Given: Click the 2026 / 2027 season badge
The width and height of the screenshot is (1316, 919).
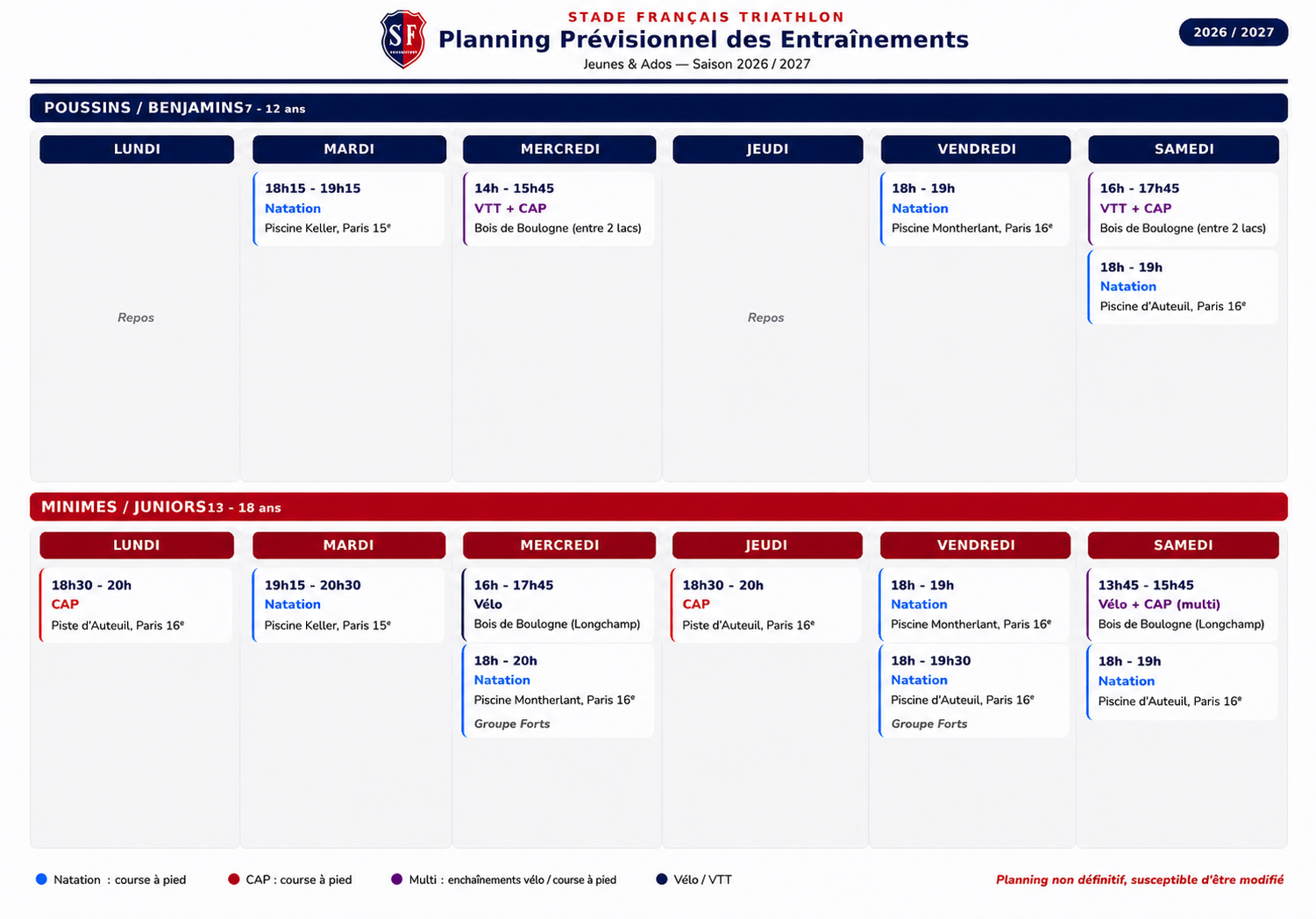Looking at the screenshot, I should [1233, 32].
